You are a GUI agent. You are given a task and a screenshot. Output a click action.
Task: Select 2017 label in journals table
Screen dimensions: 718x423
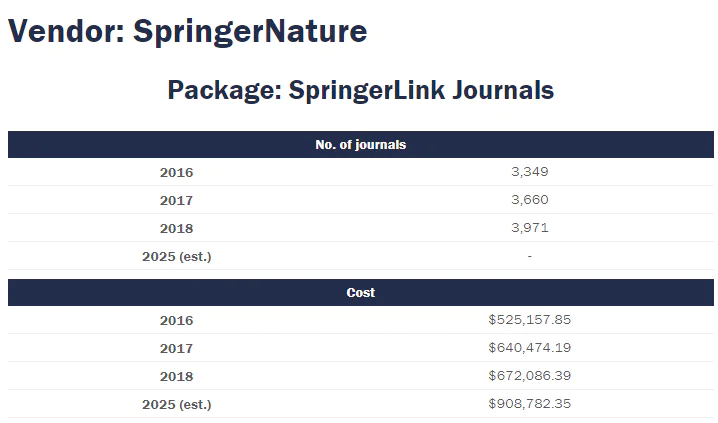click(176, 200)
